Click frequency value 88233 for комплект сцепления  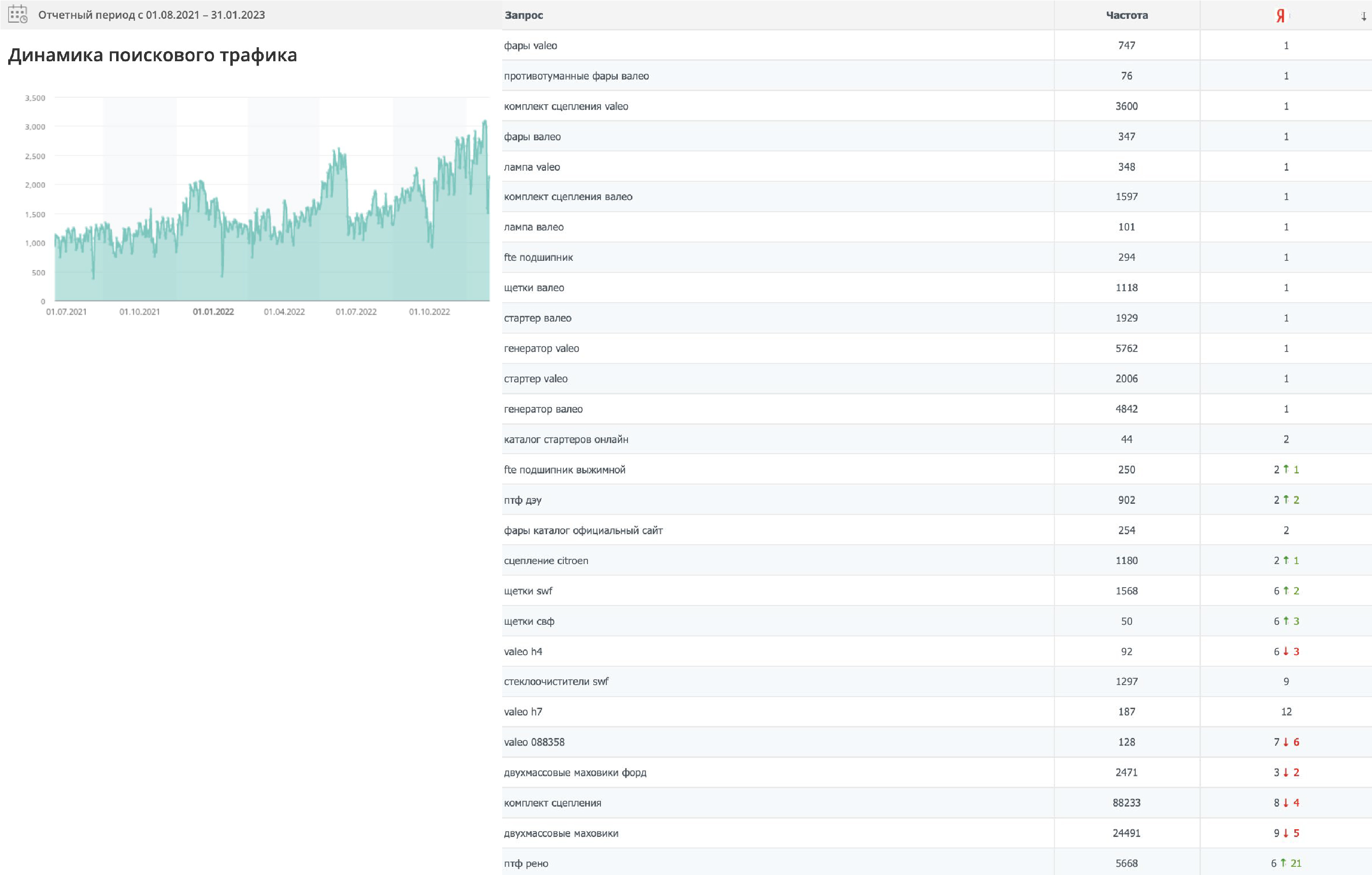pos(1126,803)
